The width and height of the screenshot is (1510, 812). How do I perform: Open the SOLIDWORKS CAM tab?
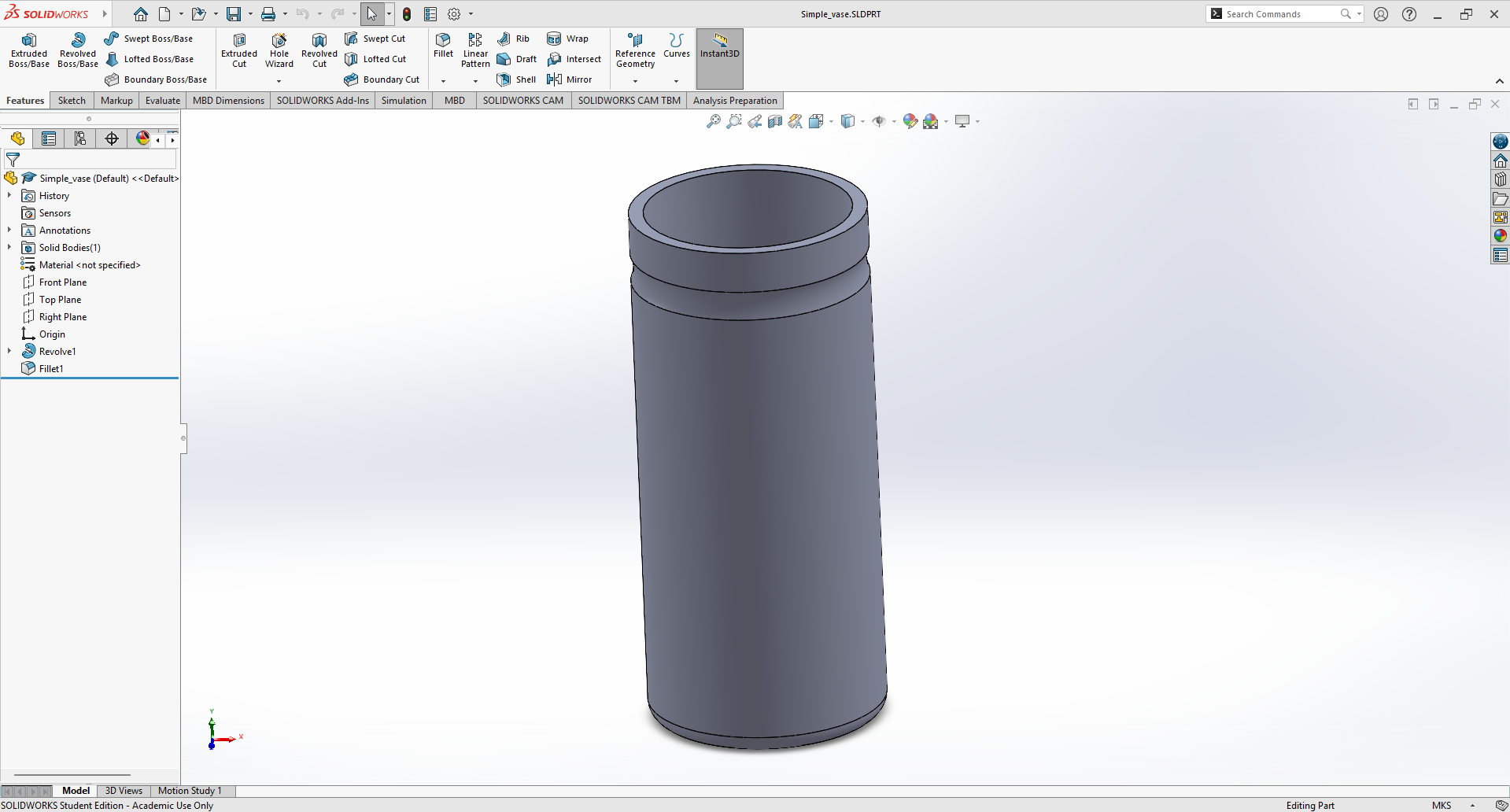(523, 101)
